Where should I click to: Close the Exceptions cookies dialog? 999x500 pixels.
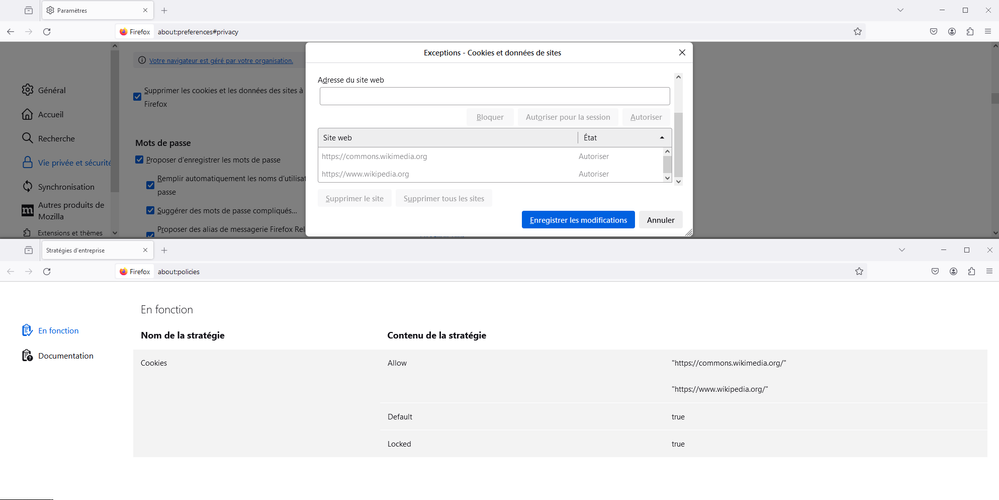click(682, 52)
